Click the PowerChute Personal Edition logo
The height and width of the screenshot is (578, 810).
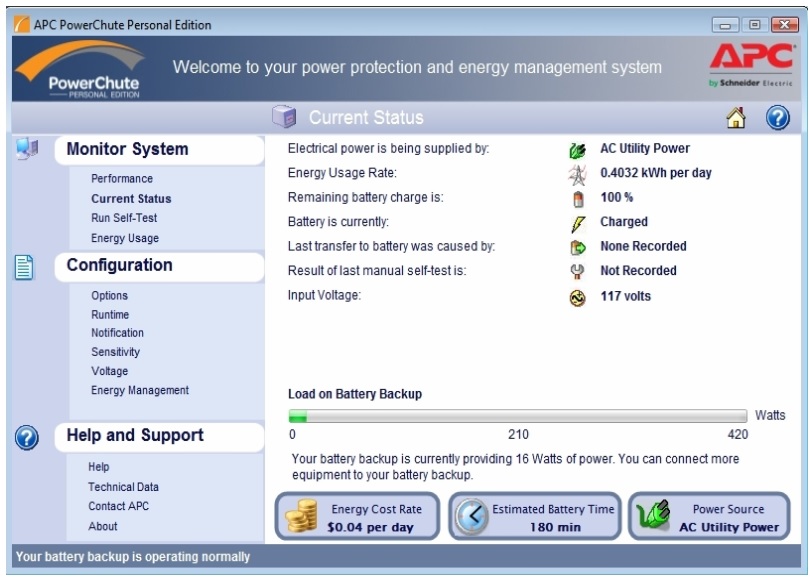80,69
